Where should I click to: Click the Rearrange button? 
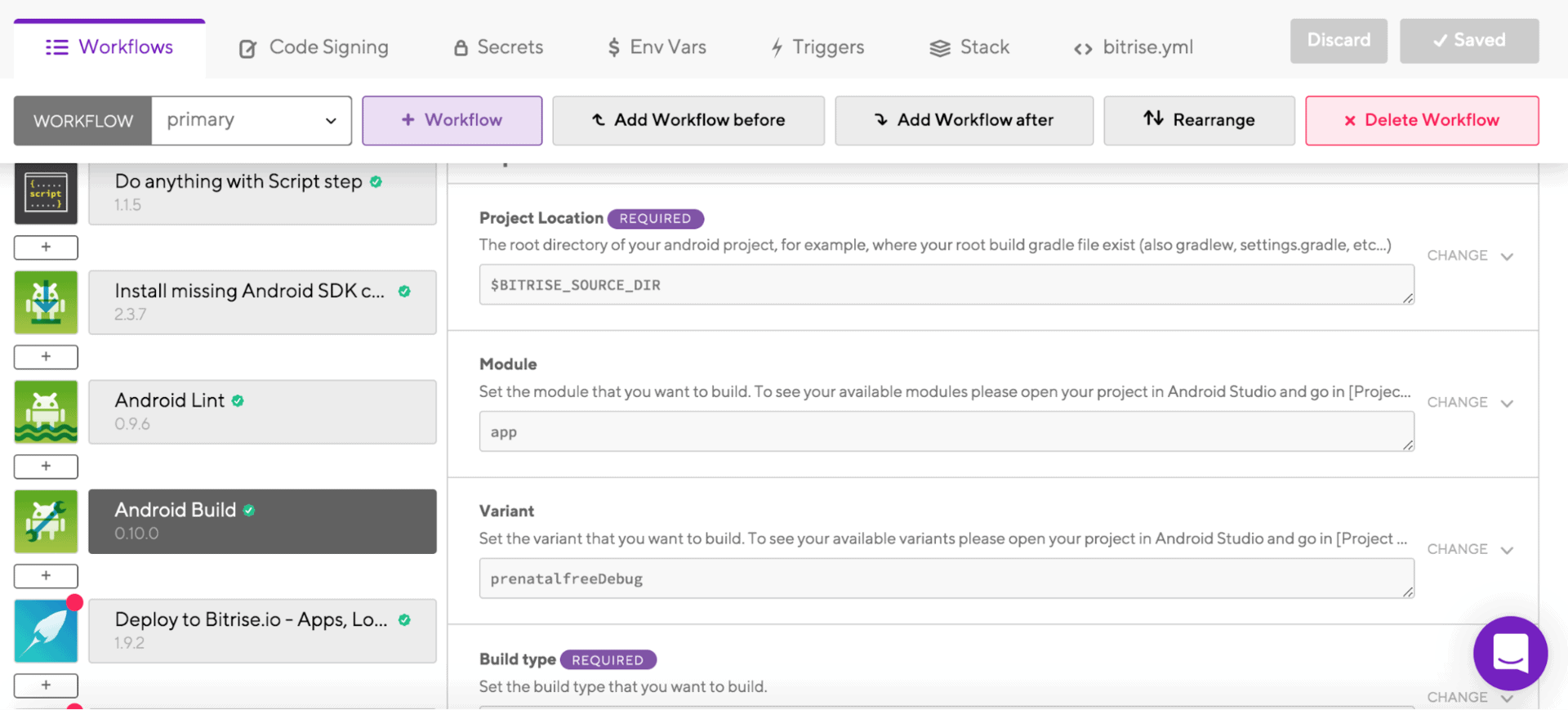[x=1199, y=121]
